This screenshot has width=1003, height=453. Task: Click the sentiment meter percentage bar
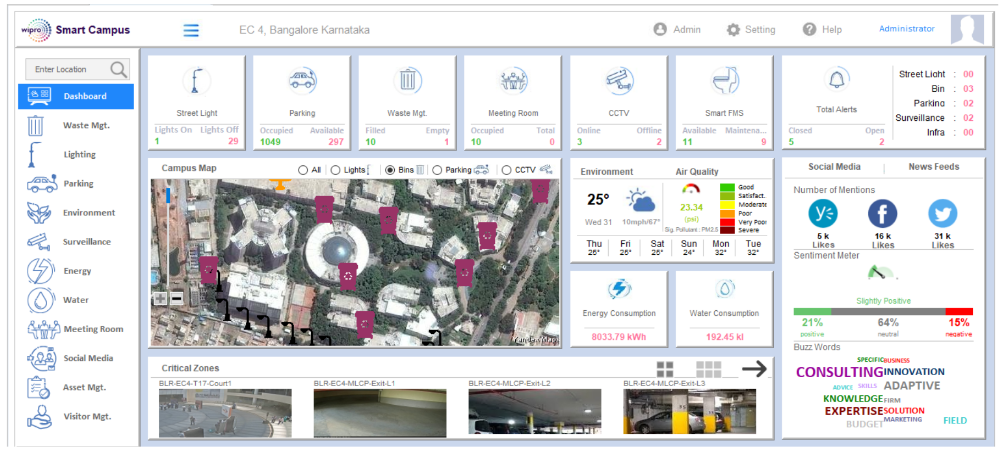(882, 311)
